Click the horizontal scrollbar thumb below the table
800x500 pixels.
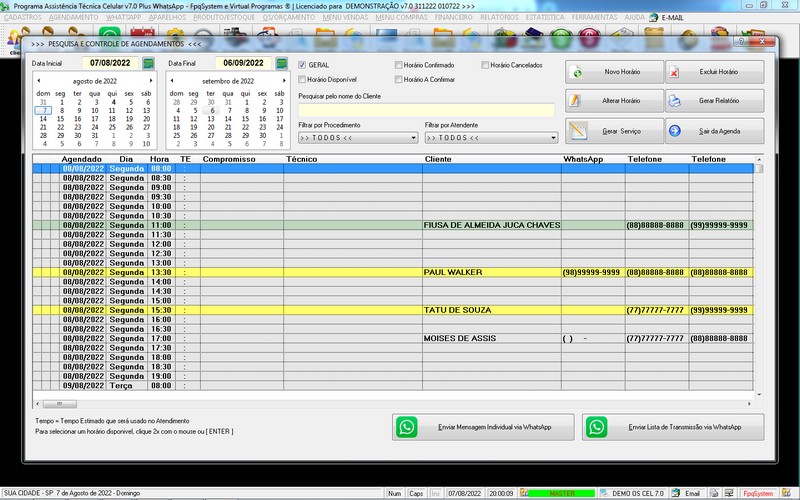pos(60,404)
